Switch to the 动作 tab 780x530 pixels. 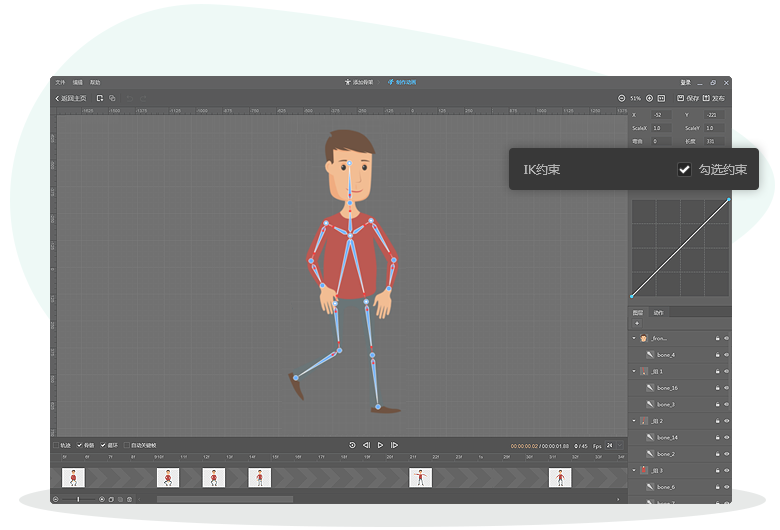coord(658,313)
